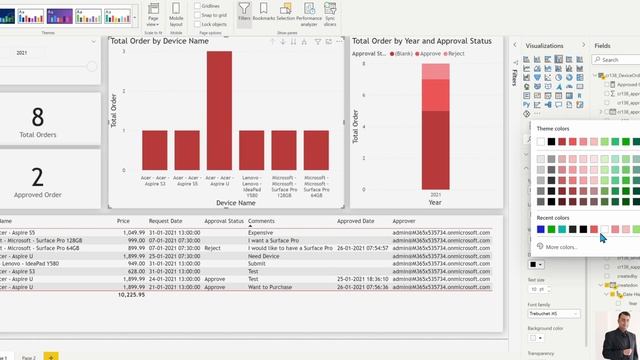The height and width of the screenshot is (360, 640).
Task: Select the Q&A visualization icon
Action: [558, 105]
